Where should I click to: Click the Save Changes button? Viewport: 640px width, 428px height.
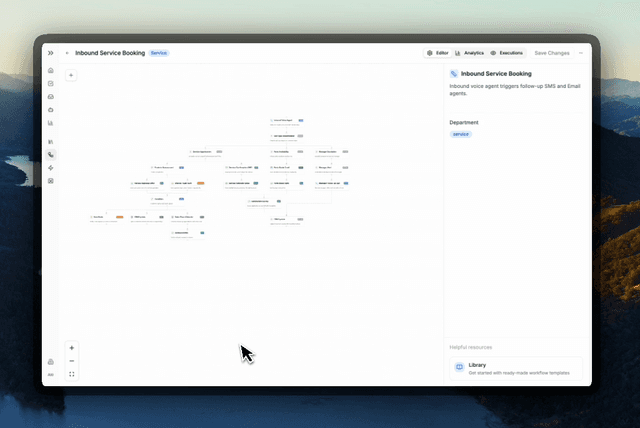(551, 52)
